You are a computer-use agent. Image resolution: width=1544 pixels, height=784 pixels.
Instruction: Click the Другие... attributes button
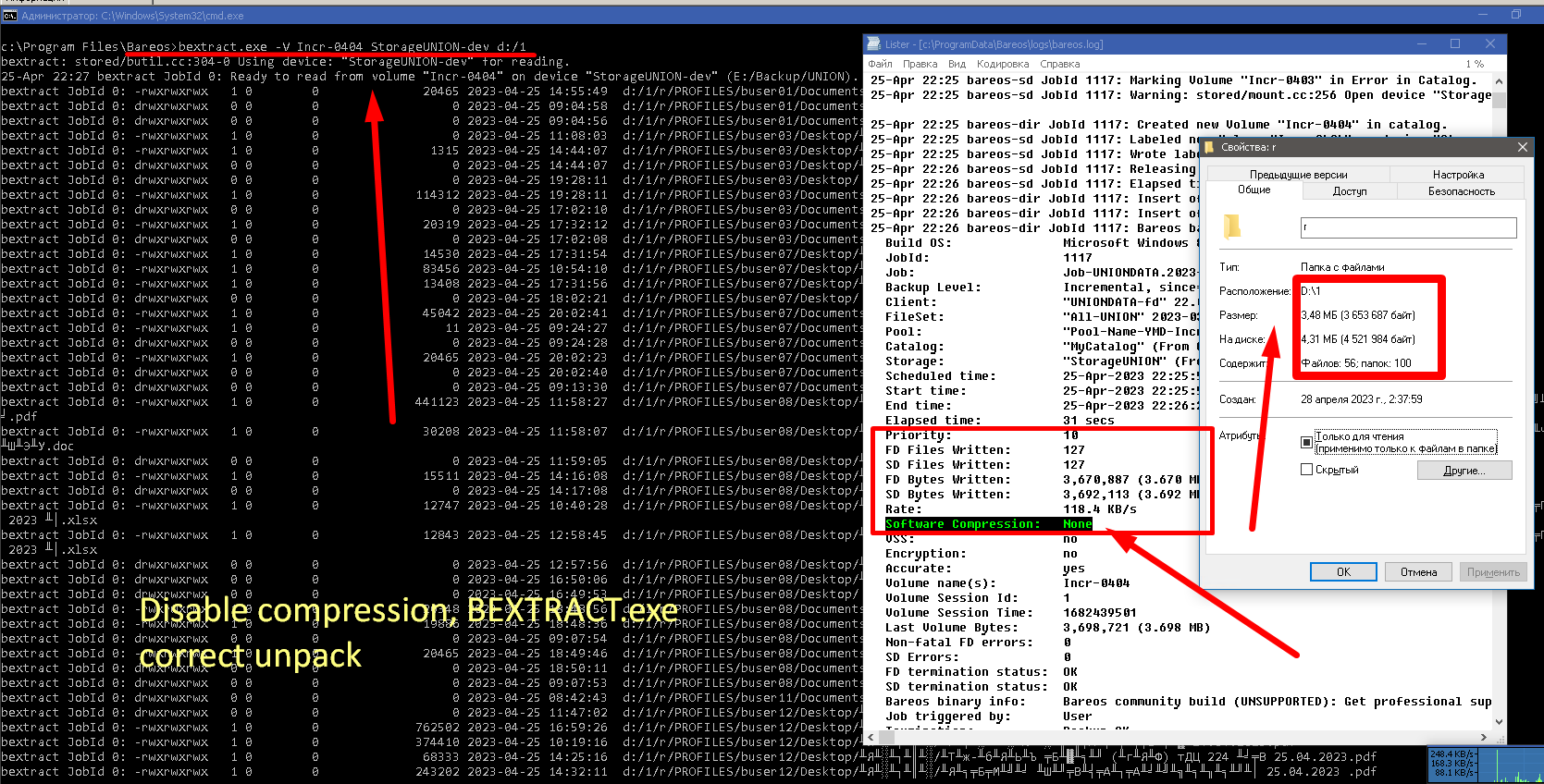point(1464,471)
